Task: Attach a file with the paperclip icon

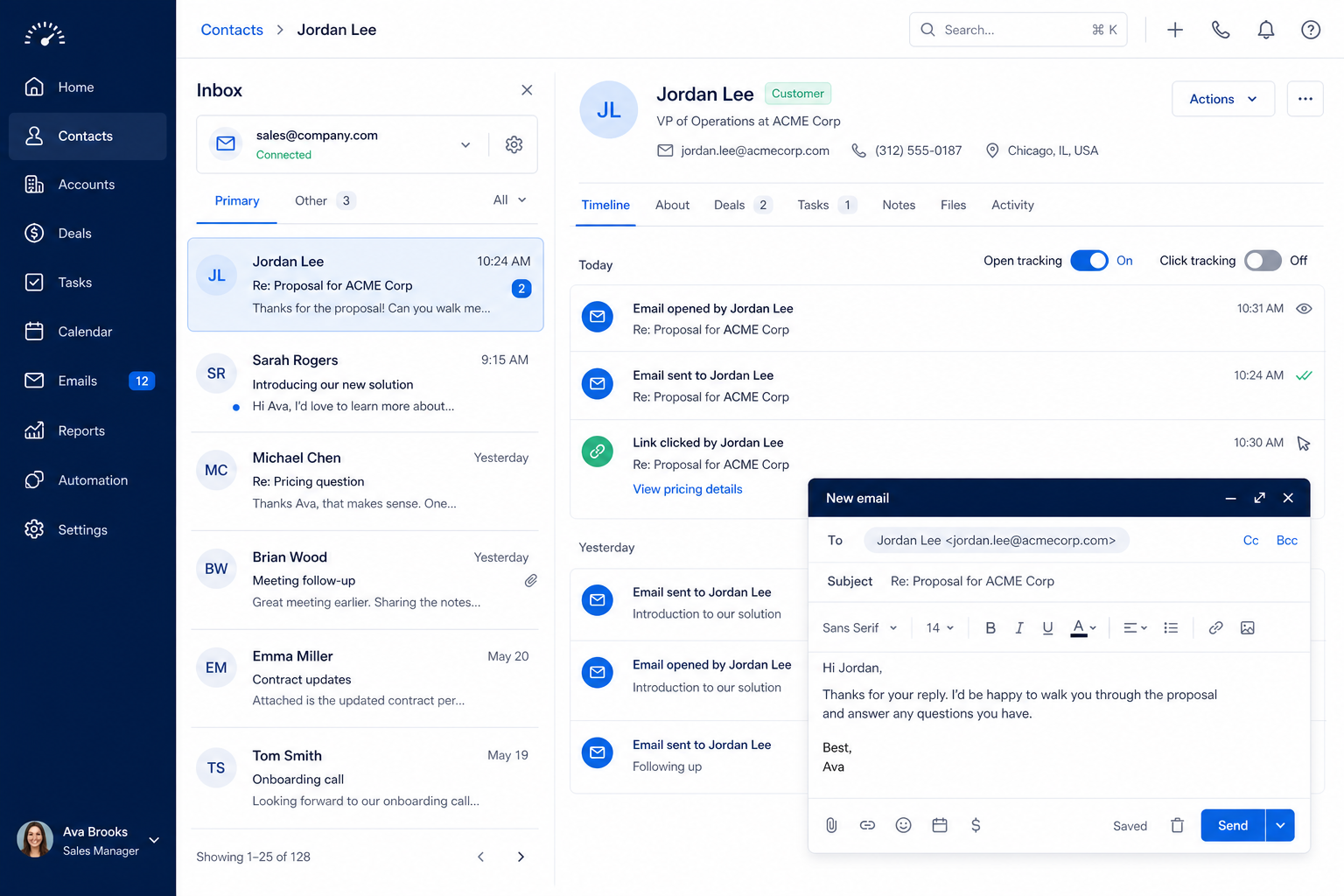Action: [x=831, y=825]
